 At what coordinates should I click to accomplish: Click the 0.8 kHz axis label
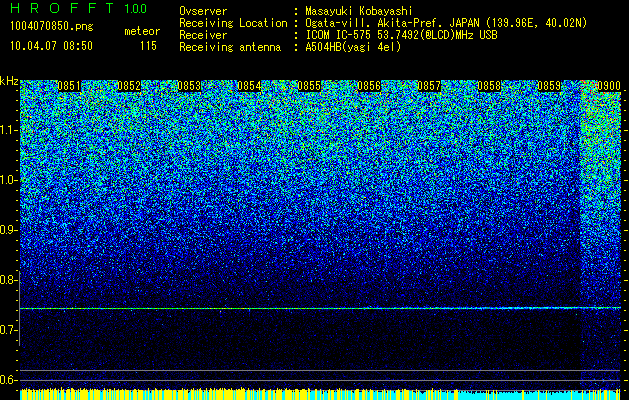pyautogui.click(x=9, y=280)
